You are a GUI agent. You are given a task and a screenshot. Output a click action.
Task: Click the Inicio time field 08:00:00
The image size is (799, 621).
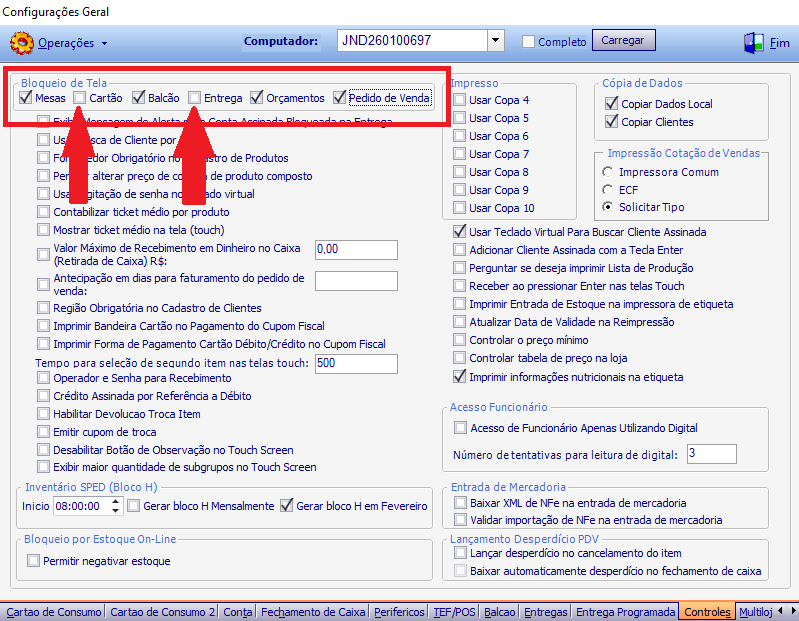click(x=82, y=506)
